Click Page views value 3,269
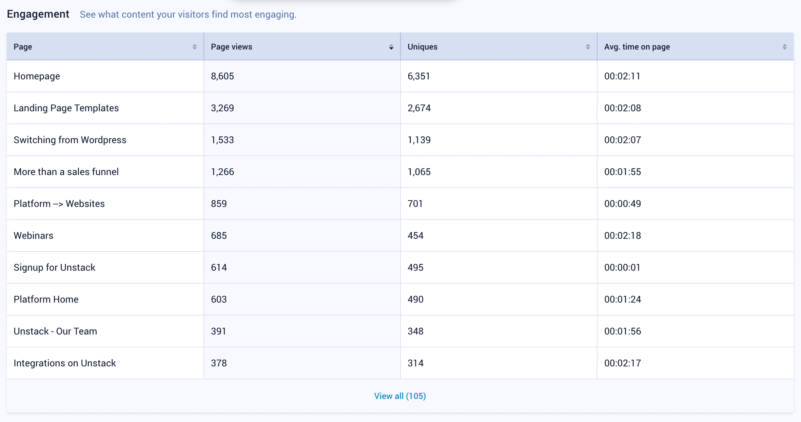This screenshot has height=422, width=801. coord(222,108)
